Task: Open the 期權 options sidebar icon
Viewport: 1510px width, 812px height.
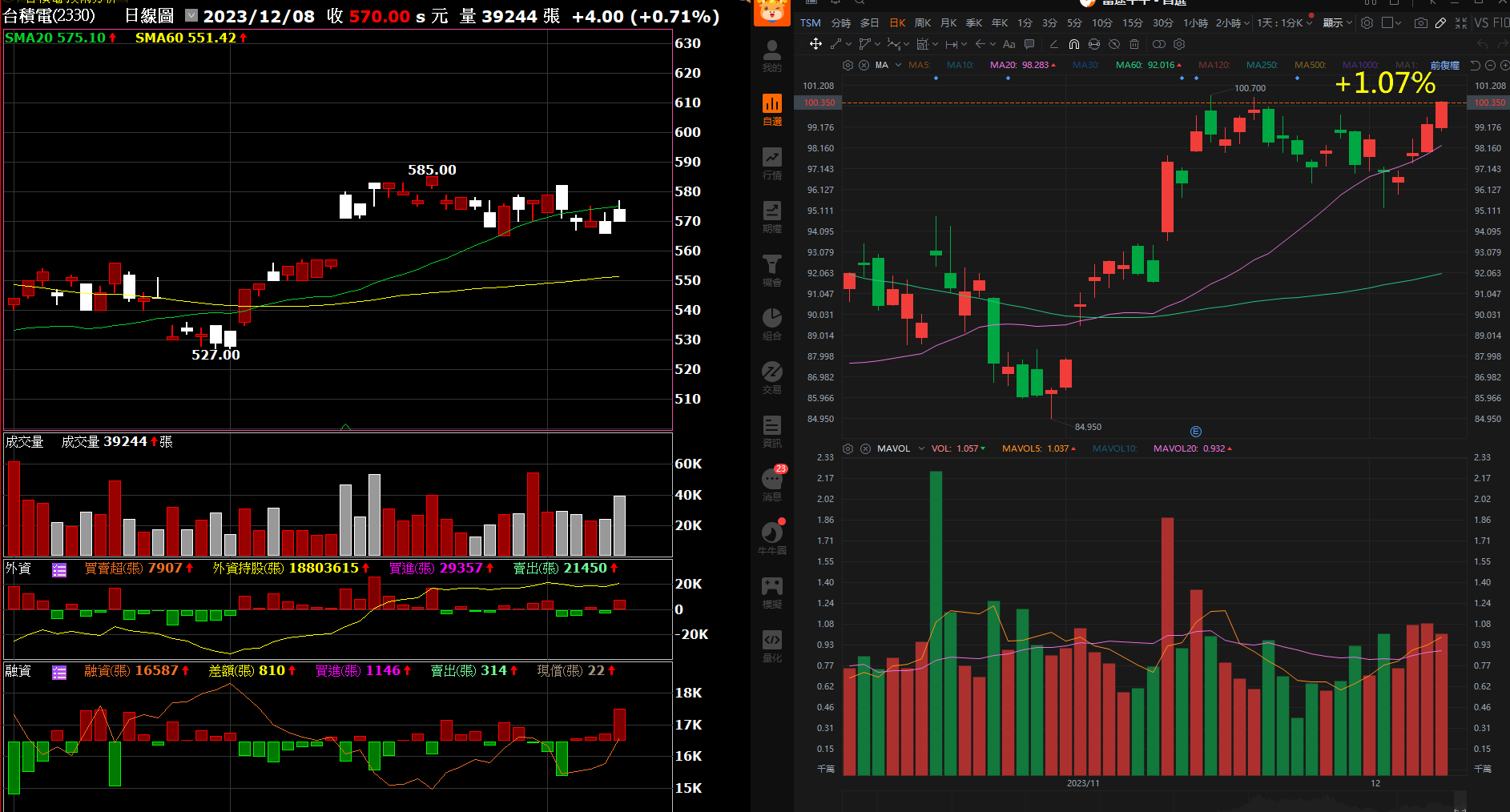Action: (771, 217)
